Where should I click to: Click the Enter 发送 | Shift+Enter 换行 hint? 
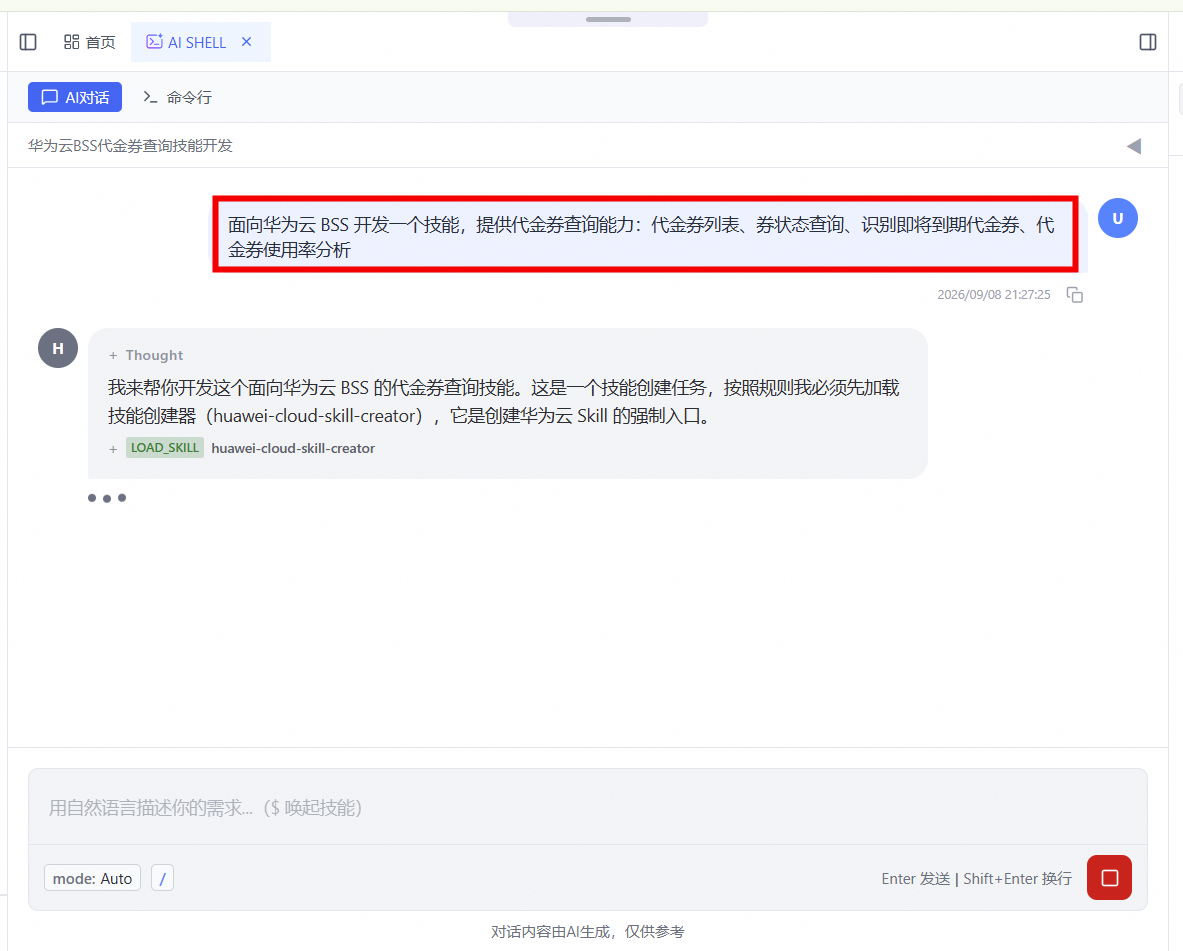click(976, 879)
